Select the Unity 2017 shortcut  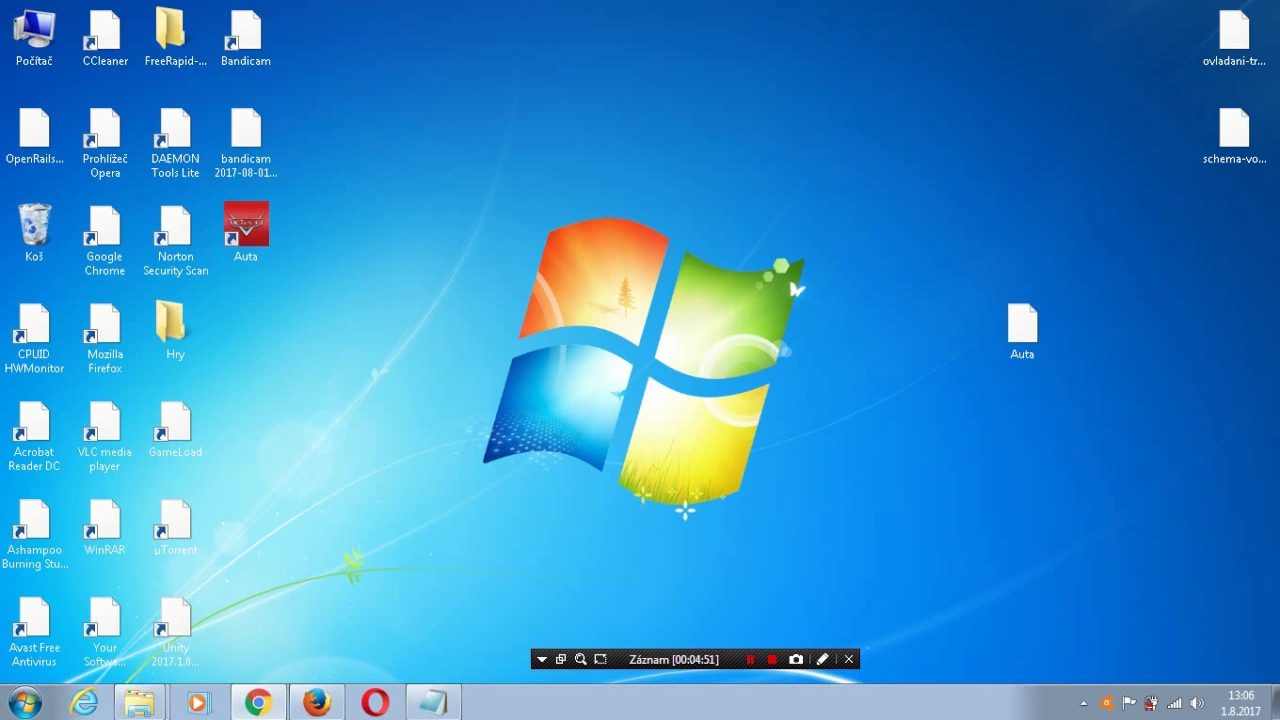point(175,633)
